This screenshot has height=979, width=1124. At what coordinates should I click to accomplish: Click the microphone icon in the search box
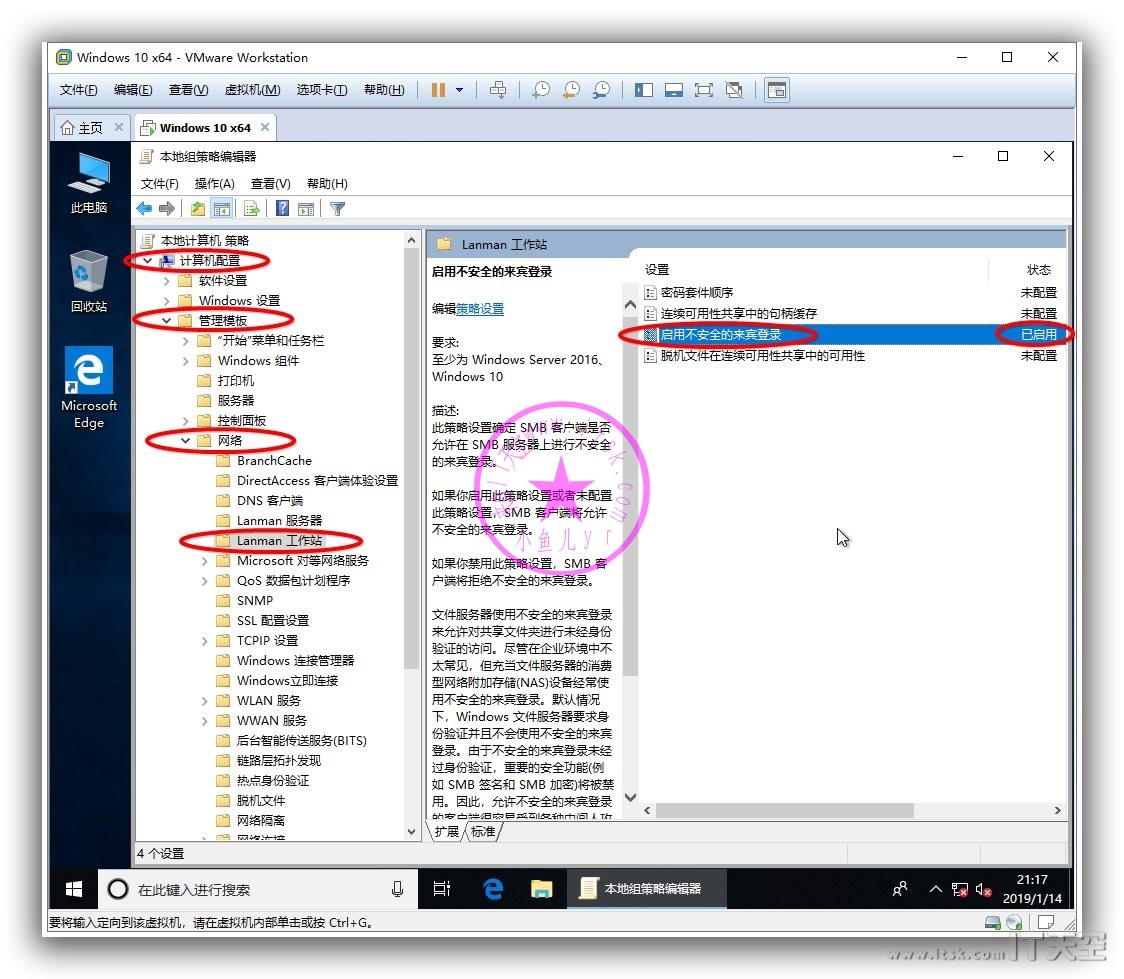[397, 889]
